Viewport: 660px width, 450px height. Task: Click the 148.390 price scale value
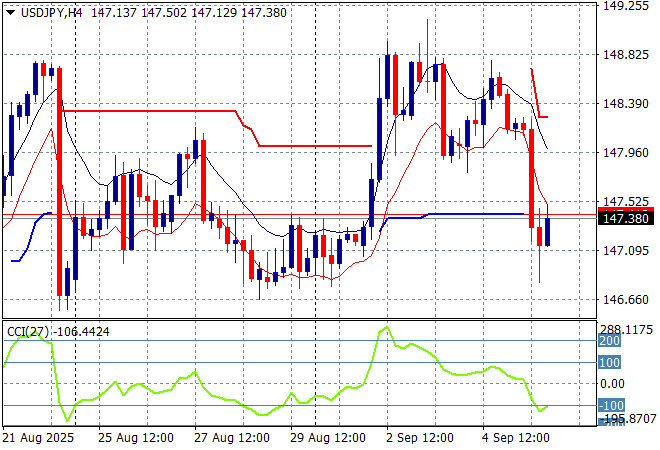pos(626,104)
